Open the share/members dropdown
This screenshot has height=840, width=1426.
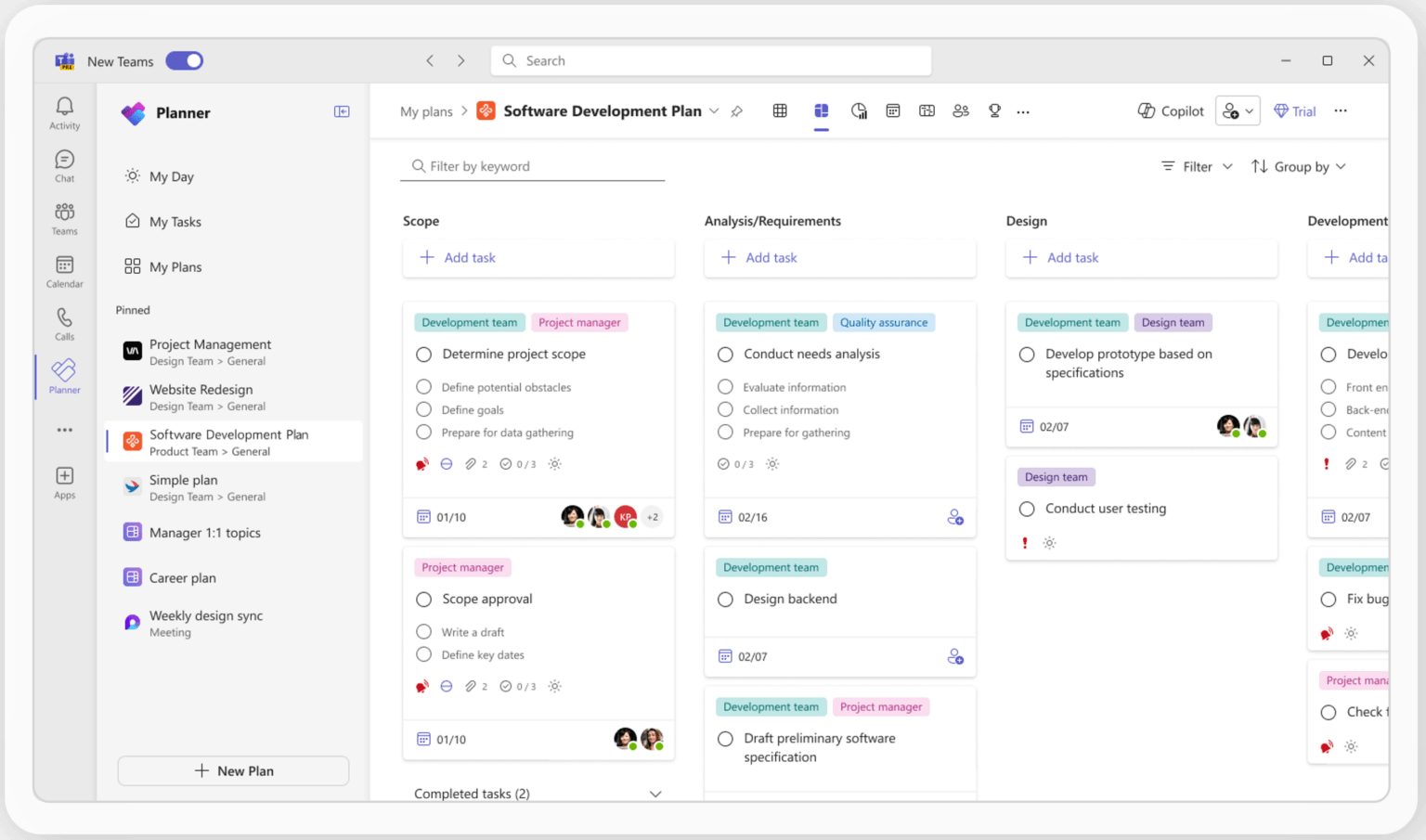coord(1238,111)
